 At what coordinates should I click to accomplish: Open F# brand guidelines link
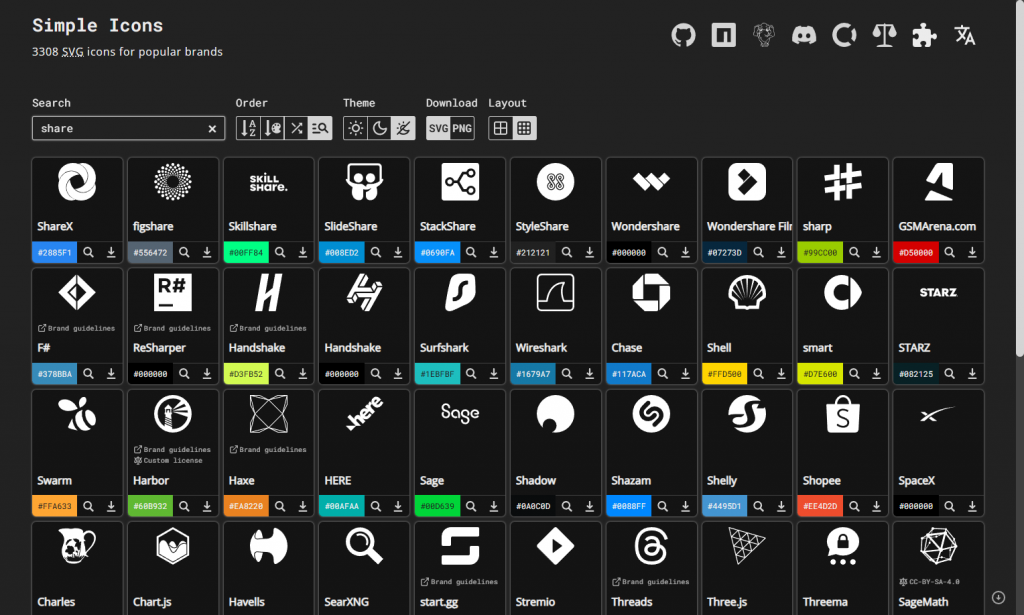click(x=76, y=328)
